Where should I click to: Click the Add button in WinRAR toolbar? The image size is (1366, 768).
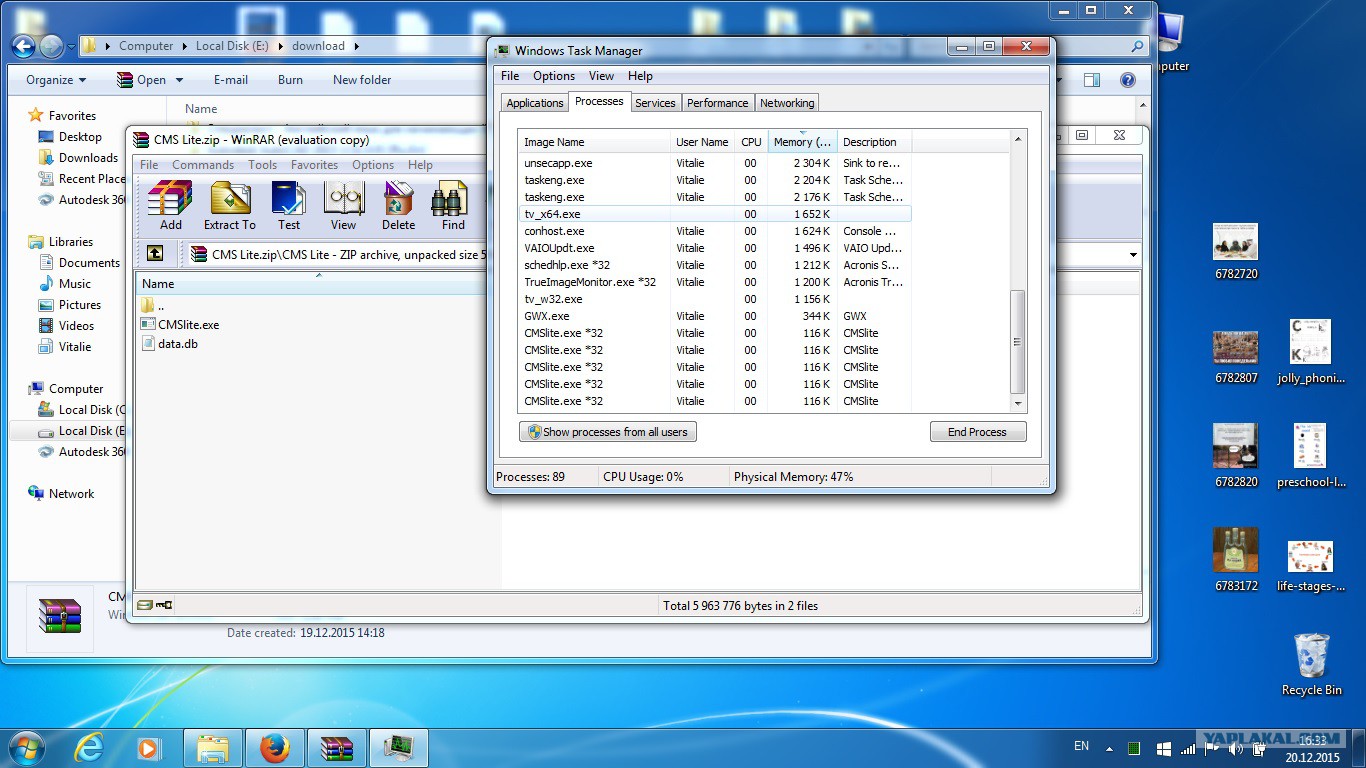click(170, 207)
